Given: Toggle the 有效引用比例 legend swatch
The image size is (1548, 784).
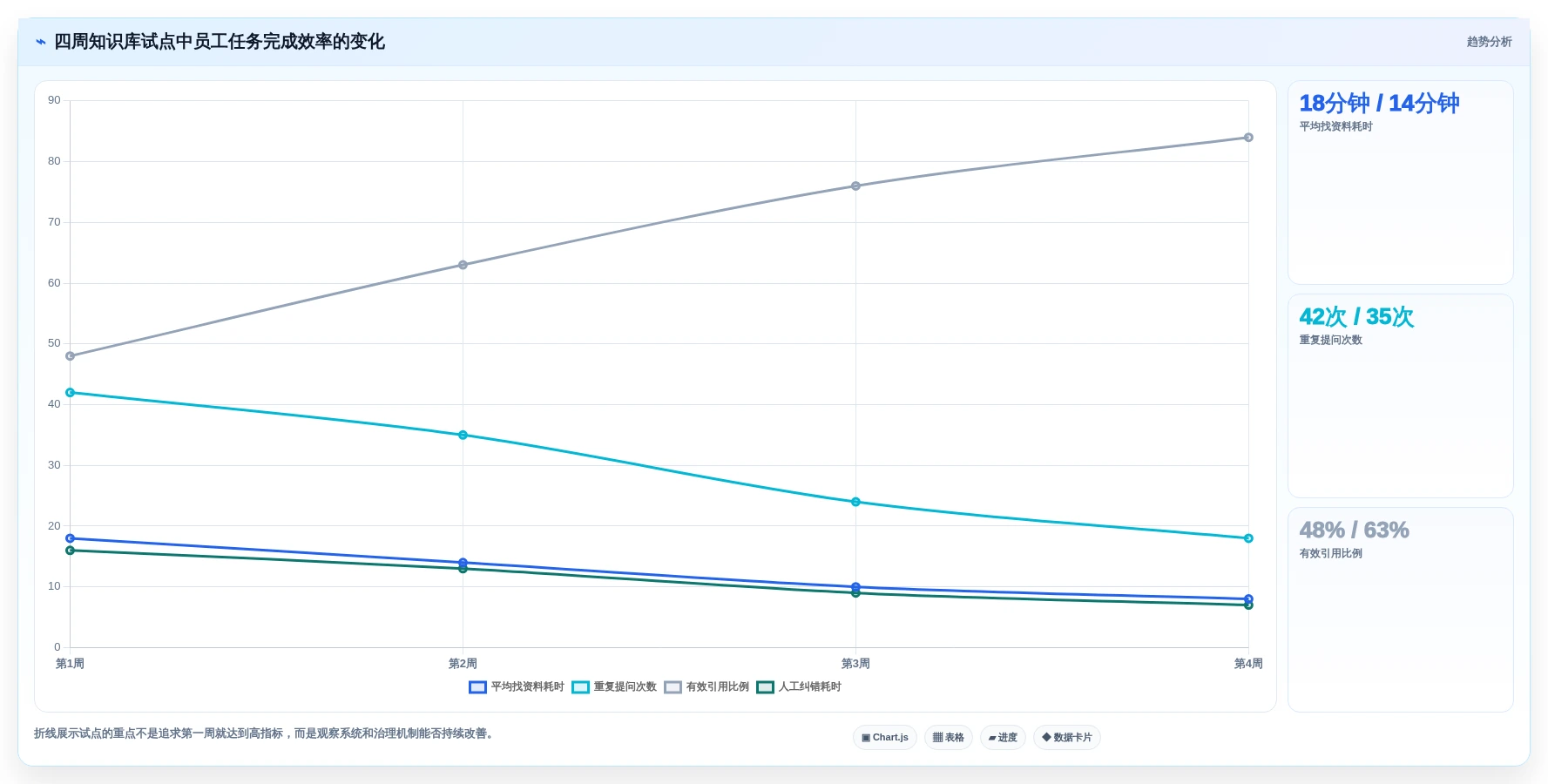Looking at the screenshot, I should tap(673, 687).
